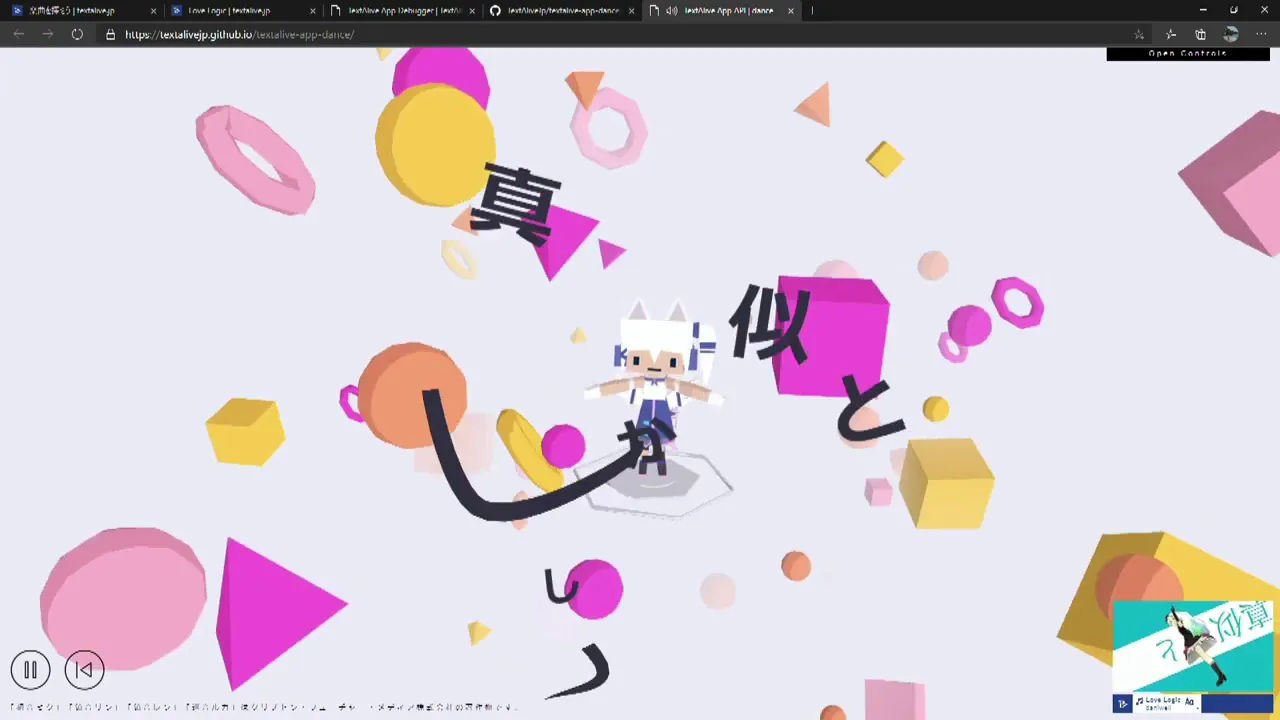The width and height of the screenshot is (1280, 720).
Task: Switch to TextAlive App Debugger tab
Action: [x=402, y=11]
